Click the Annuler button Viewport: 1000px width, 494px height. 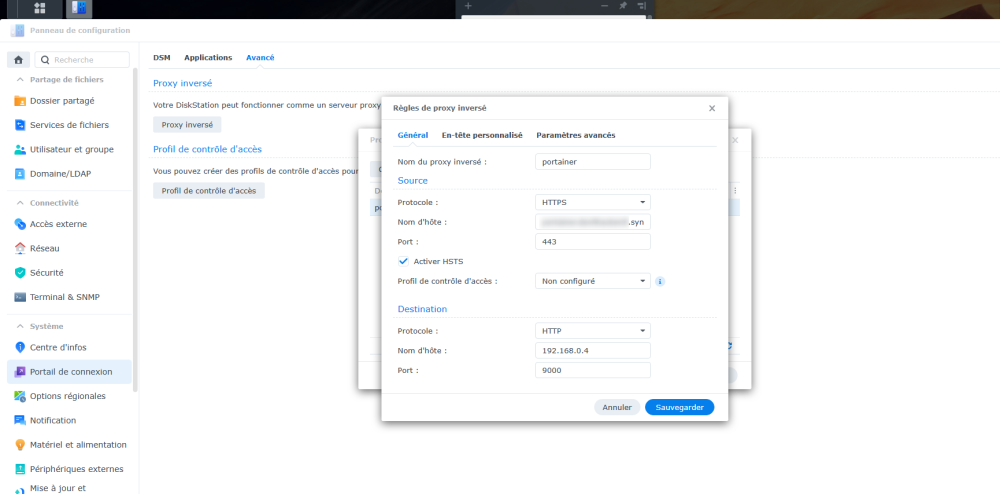(x=617, y=407)
